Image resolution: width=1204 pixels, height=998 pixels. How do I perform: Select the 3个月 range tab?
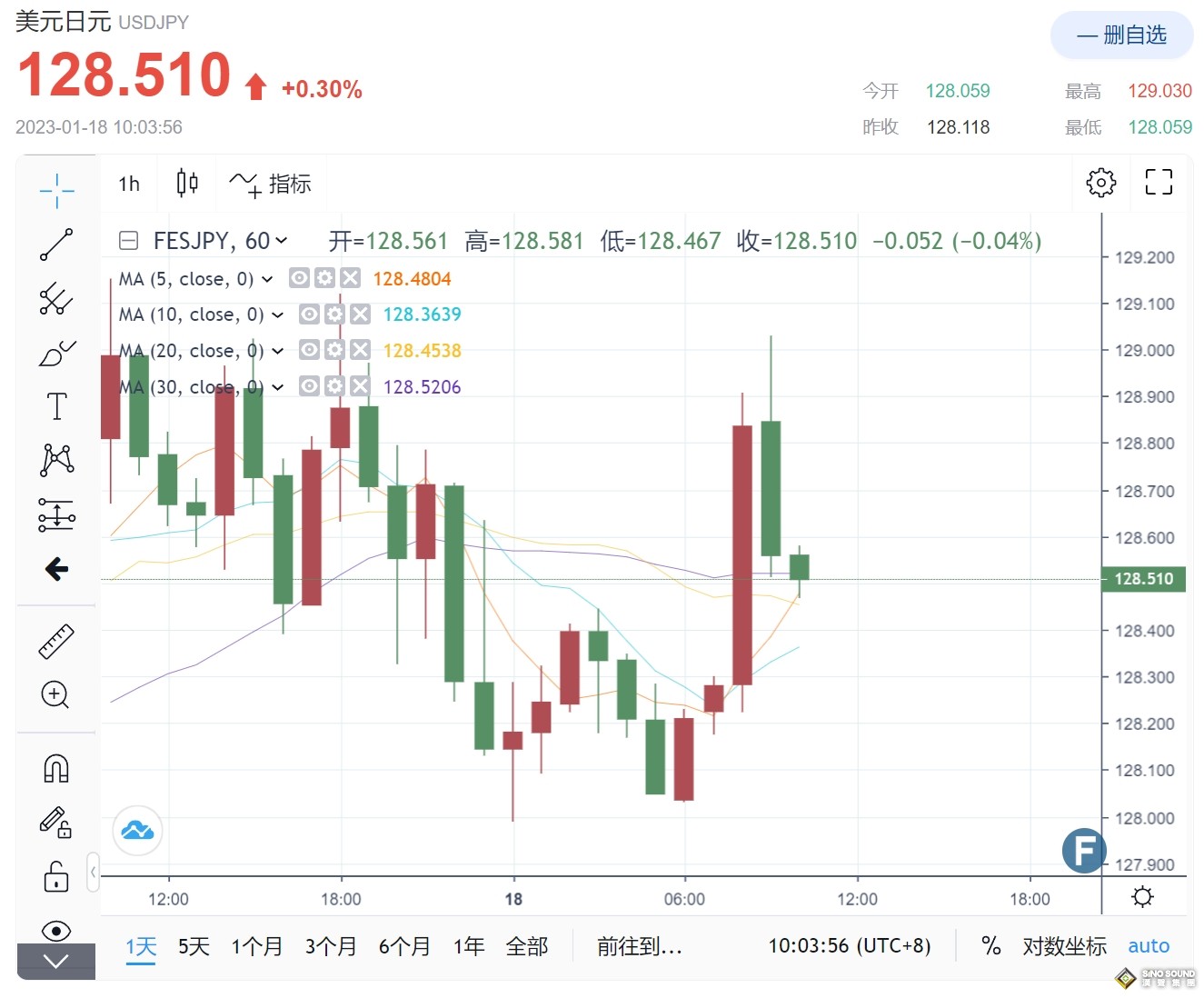(x=331, y=946)
